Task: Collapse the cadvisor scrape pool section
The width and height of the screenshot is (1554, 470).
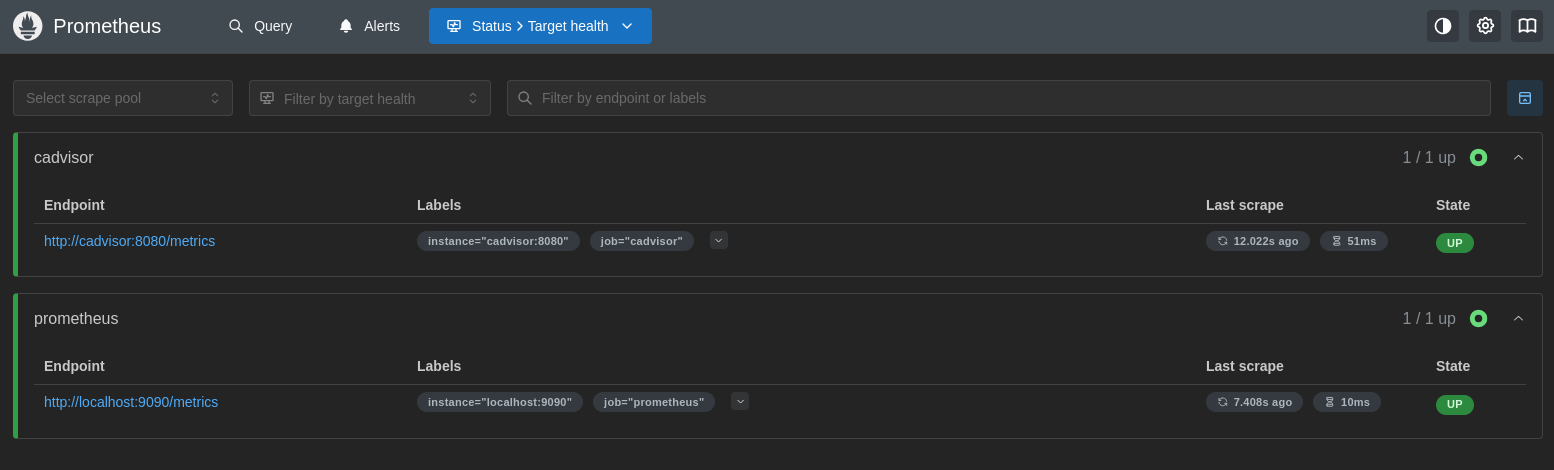Action: (x=1518, y=158)
